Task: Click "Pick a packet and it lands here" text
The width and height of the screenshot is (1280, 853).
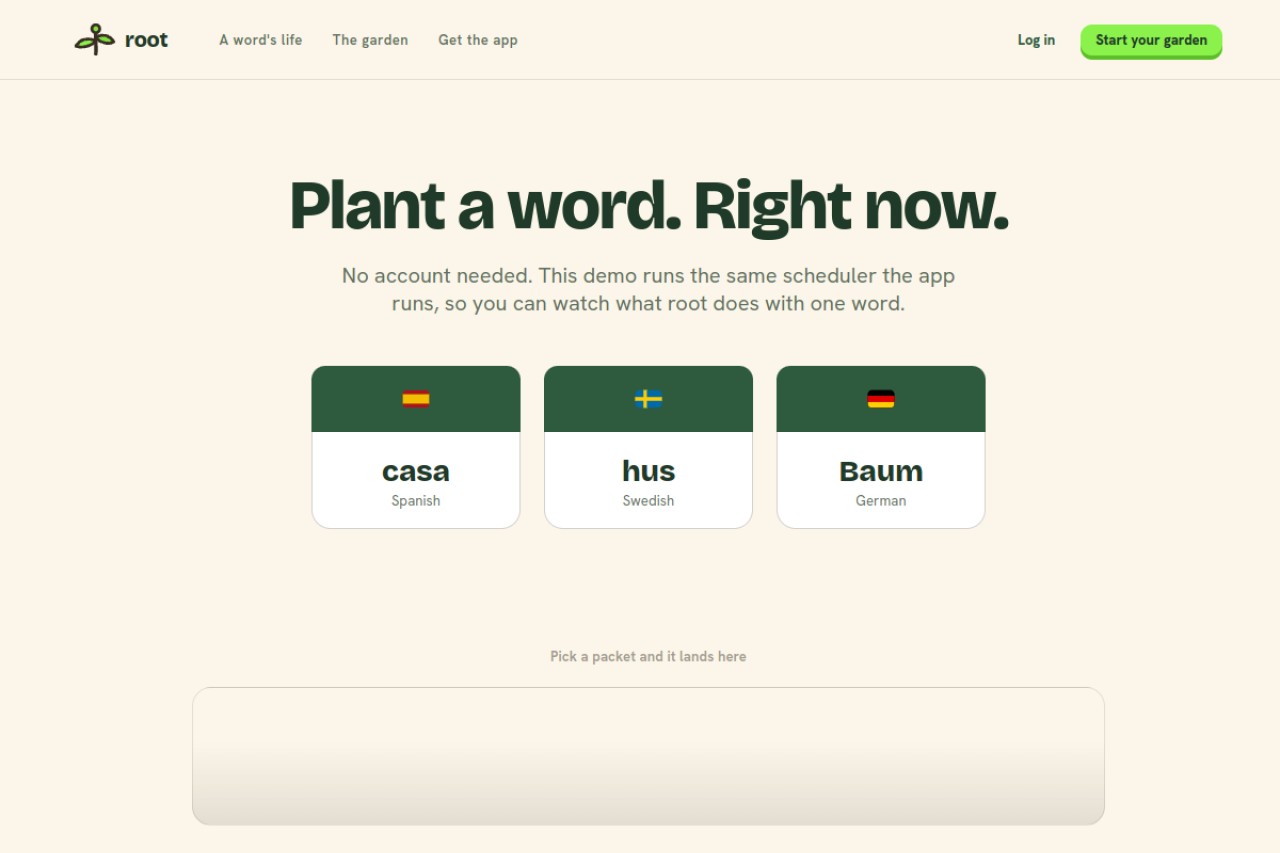Action: (x=648, y=657)
